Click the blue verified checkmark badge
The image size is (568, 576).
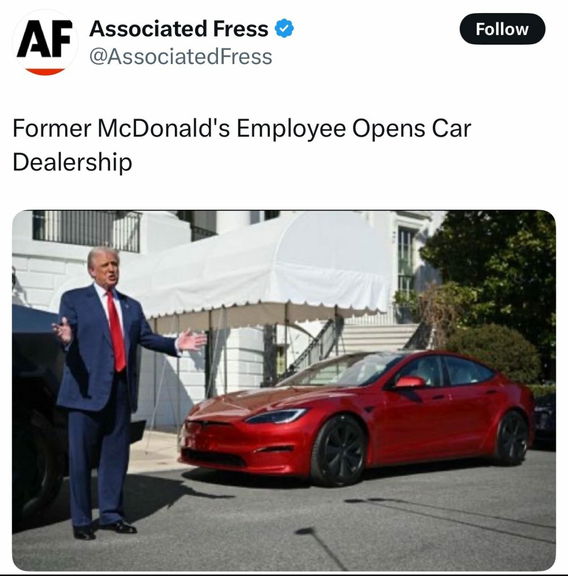pyautogui.click(x=284, y=29)
